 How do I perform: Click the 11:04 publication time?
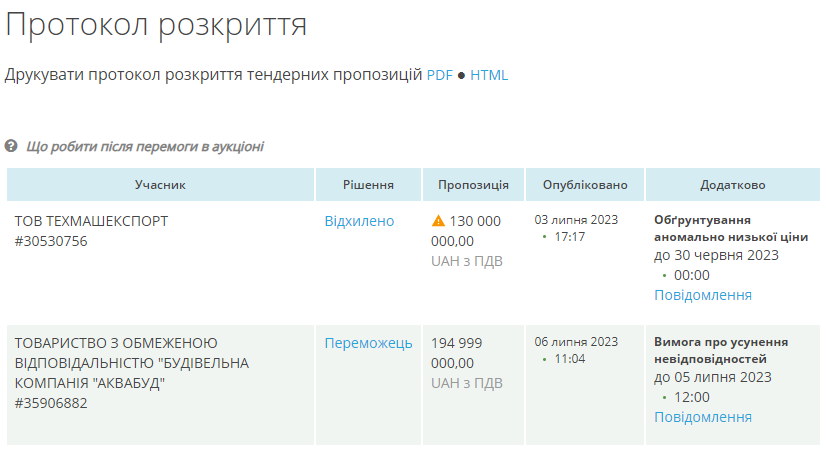click(569, 359)
